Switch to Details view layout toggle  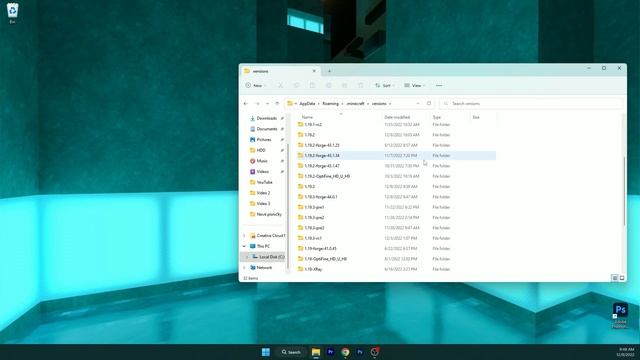tap(615, 278)
